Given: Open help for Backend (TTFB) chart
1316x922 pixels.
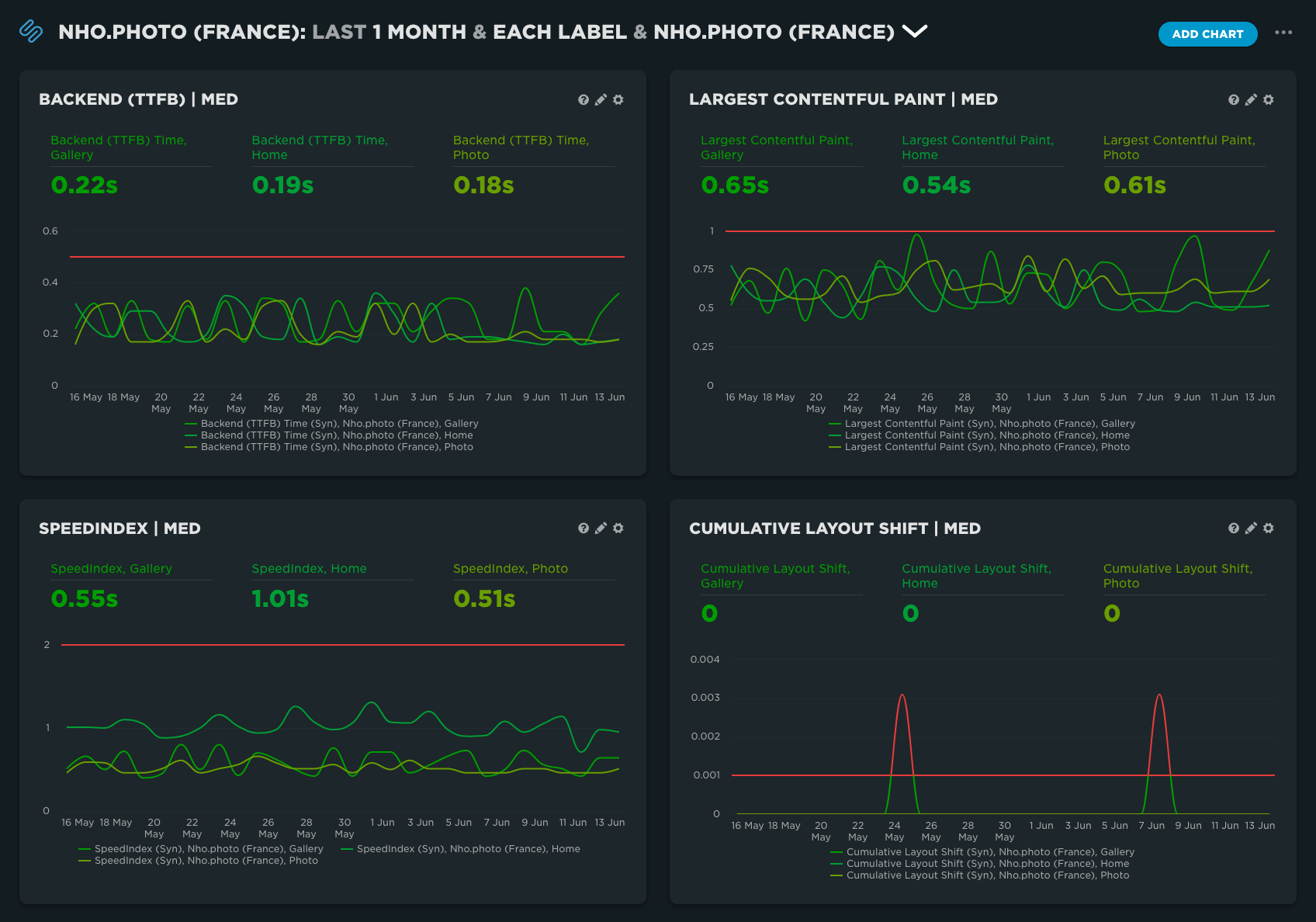Looking at the screenshot, I should (584, 100).
